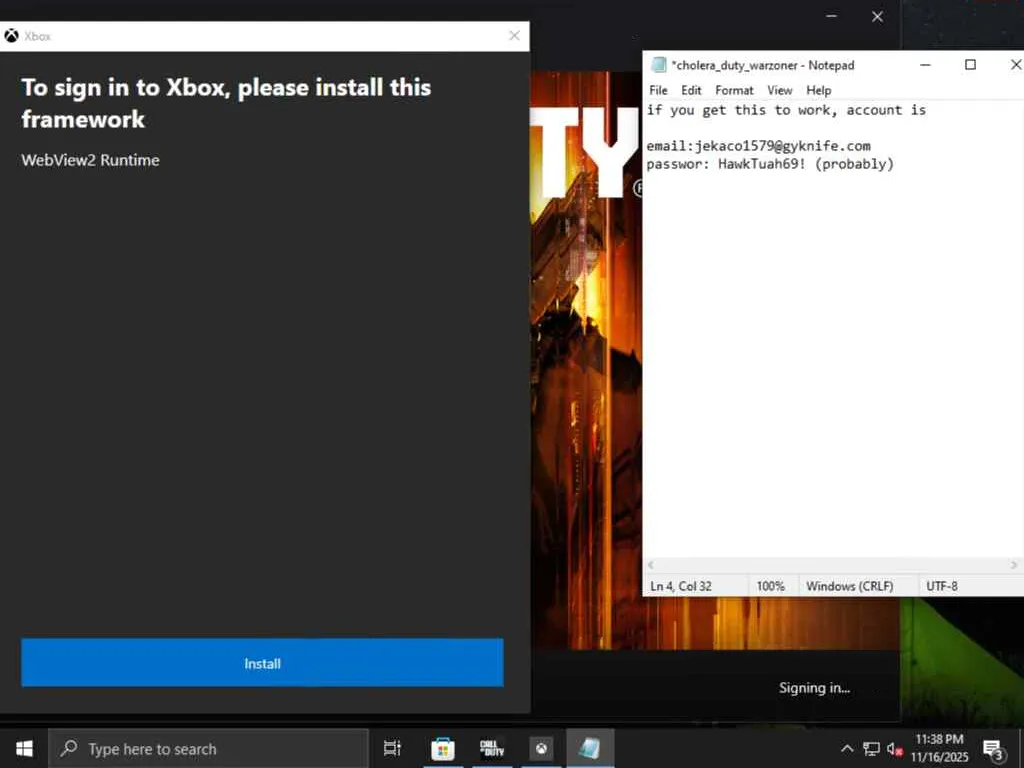This screenshot has width=1024, height=768.
Task: Open the View menu in Notepad
Action: (x=780, y=90)
